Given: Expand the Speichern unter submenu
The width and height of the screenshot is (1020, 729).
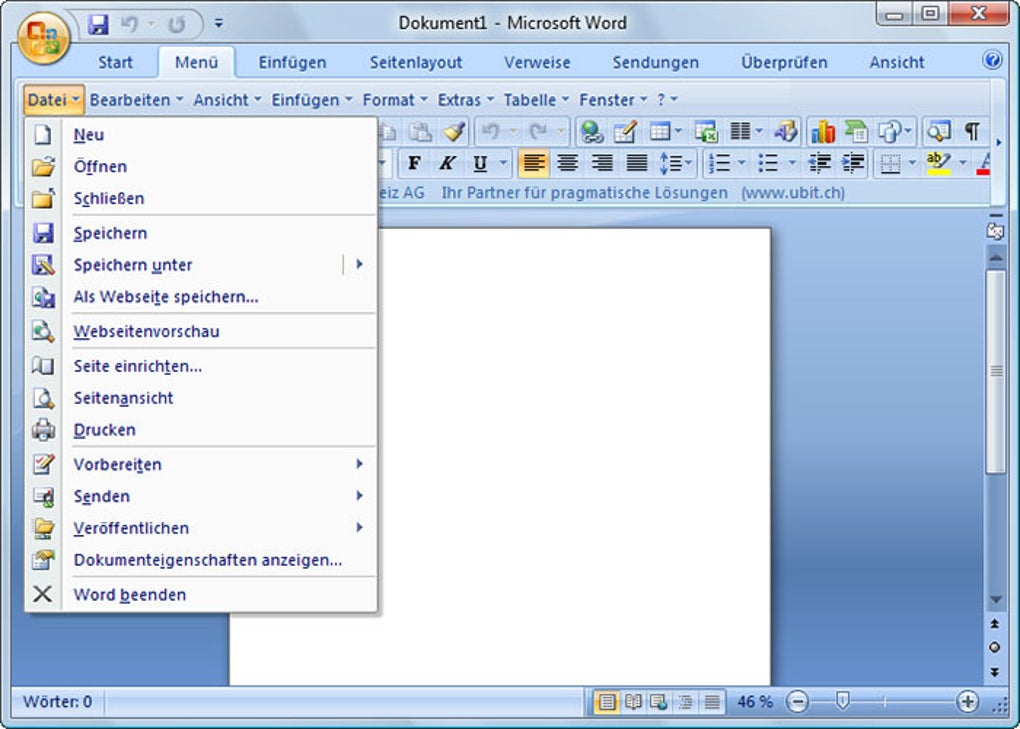Looking at the screenshot, I should pyautogui.click(x=360, y=265).
